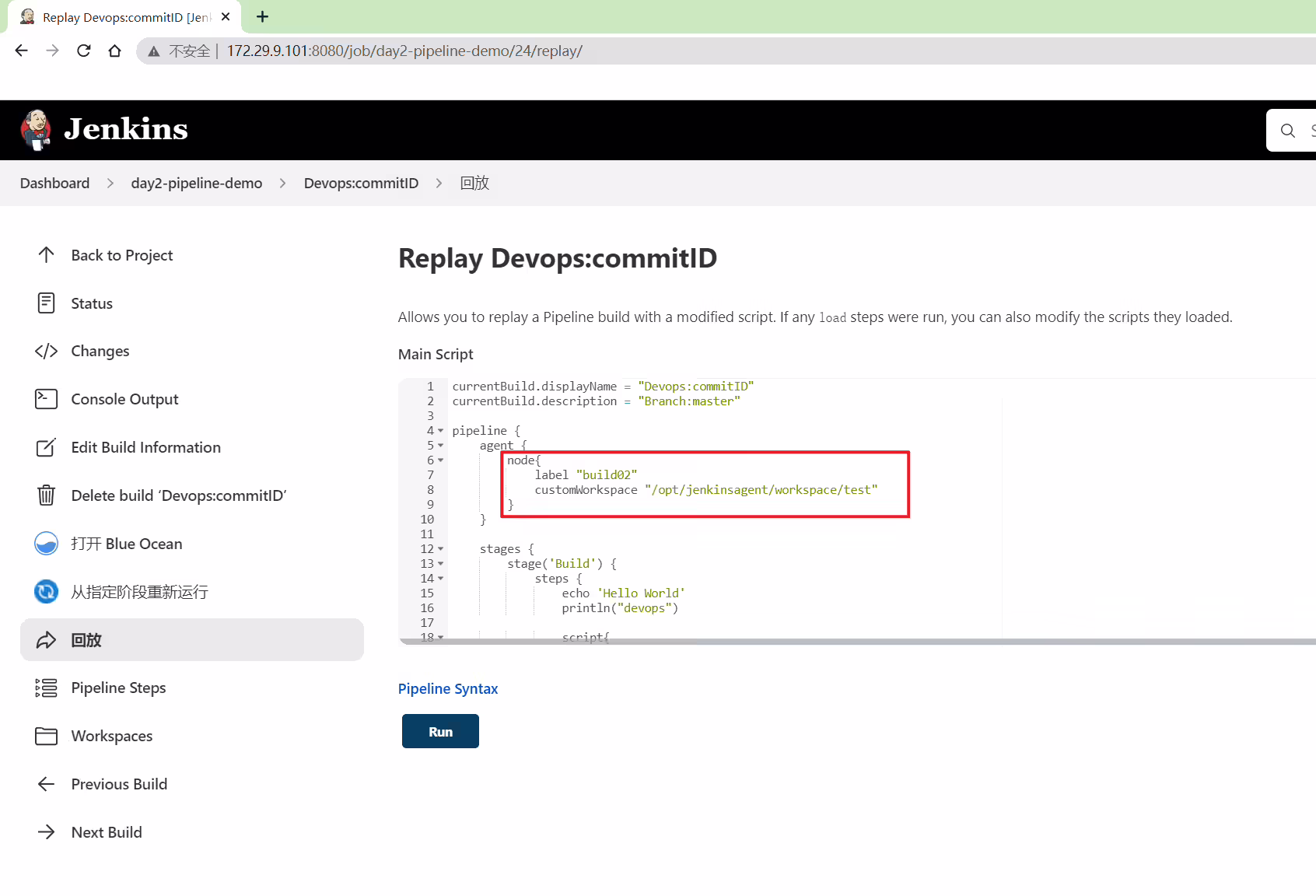The width and height of the screenshot is (1316, 896).
Task: Open breadcrumb chevron after day2-pipeline-demo
Action: coord(283,184)
